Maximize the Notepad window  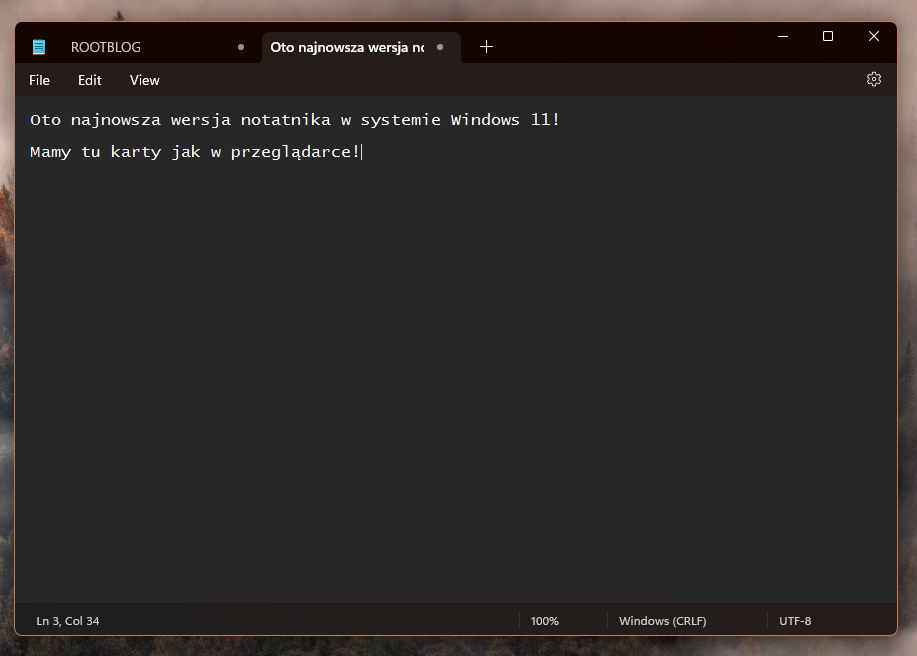click(x=828, y=36)
